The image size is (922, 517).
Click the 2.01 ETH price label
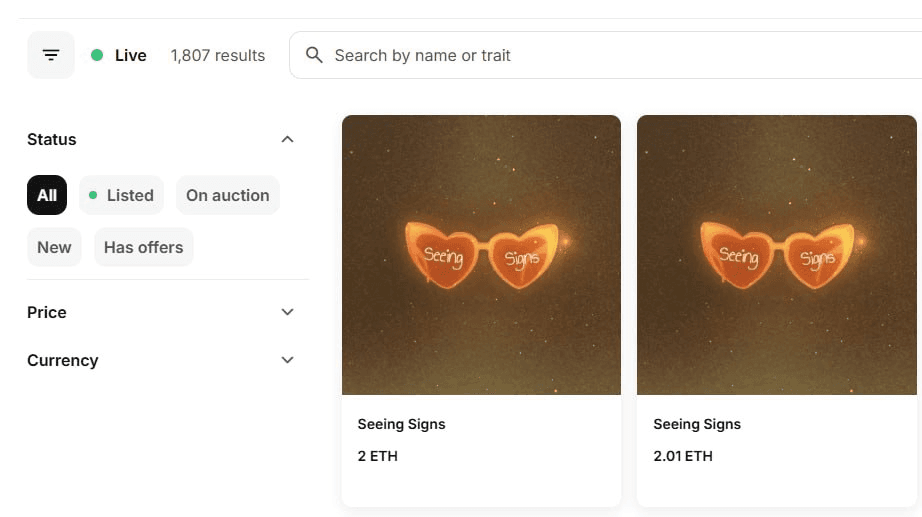click(683, 456)
